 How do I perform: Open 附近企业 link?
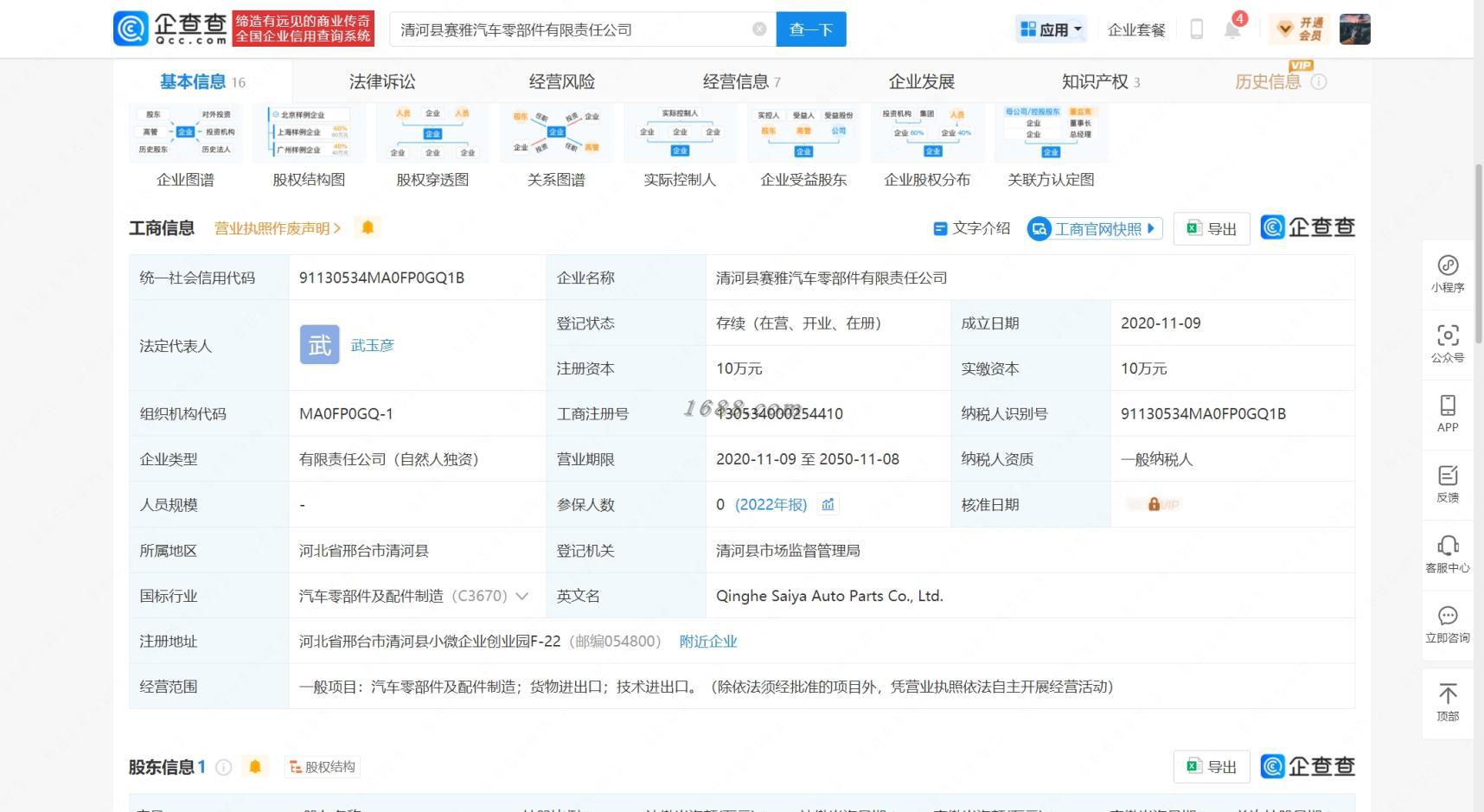tap(708, 641)
